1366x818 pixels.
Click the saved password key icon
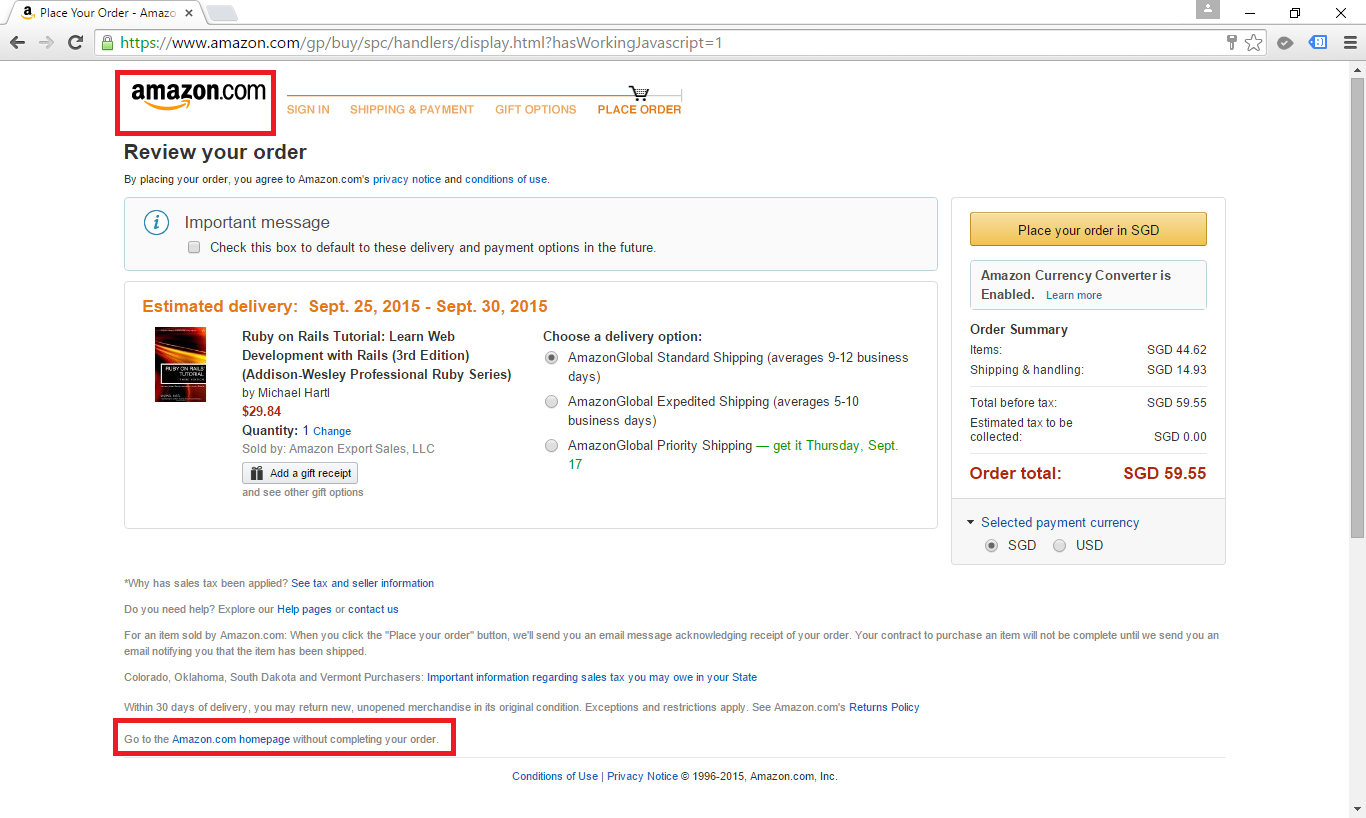pyautogui.click(x=1232, y=43)
